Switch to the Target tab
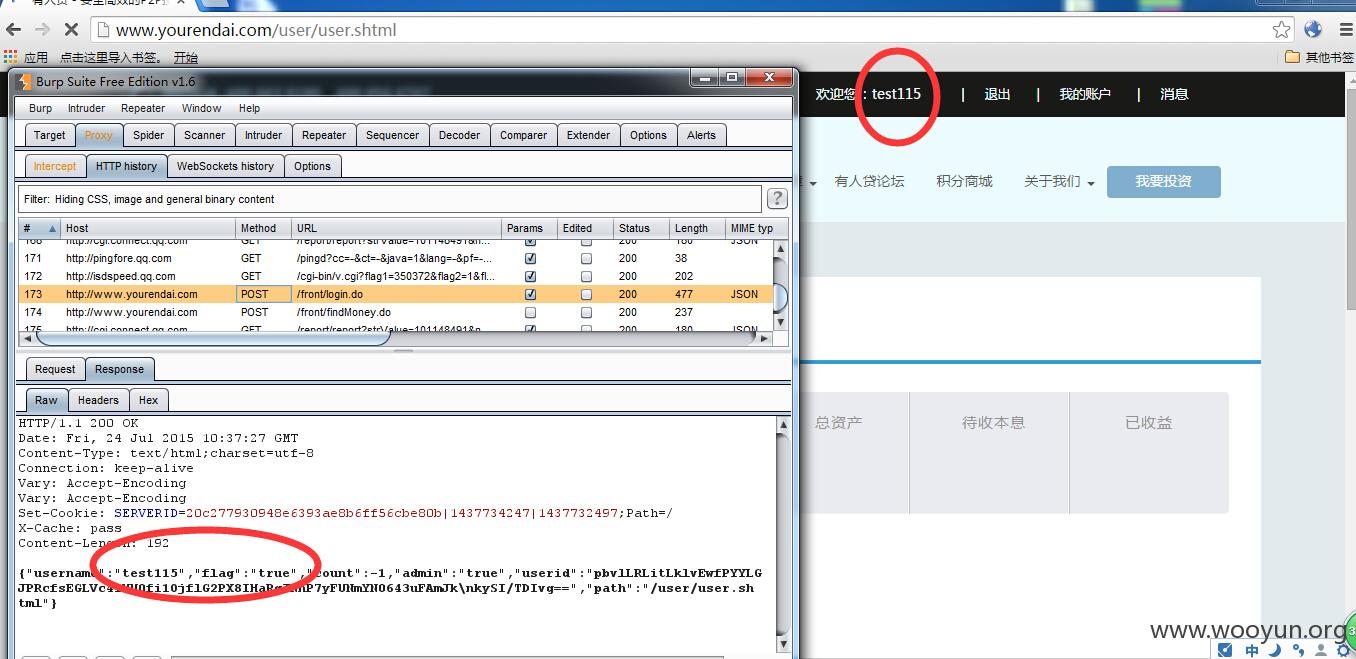 click(49, 135)
